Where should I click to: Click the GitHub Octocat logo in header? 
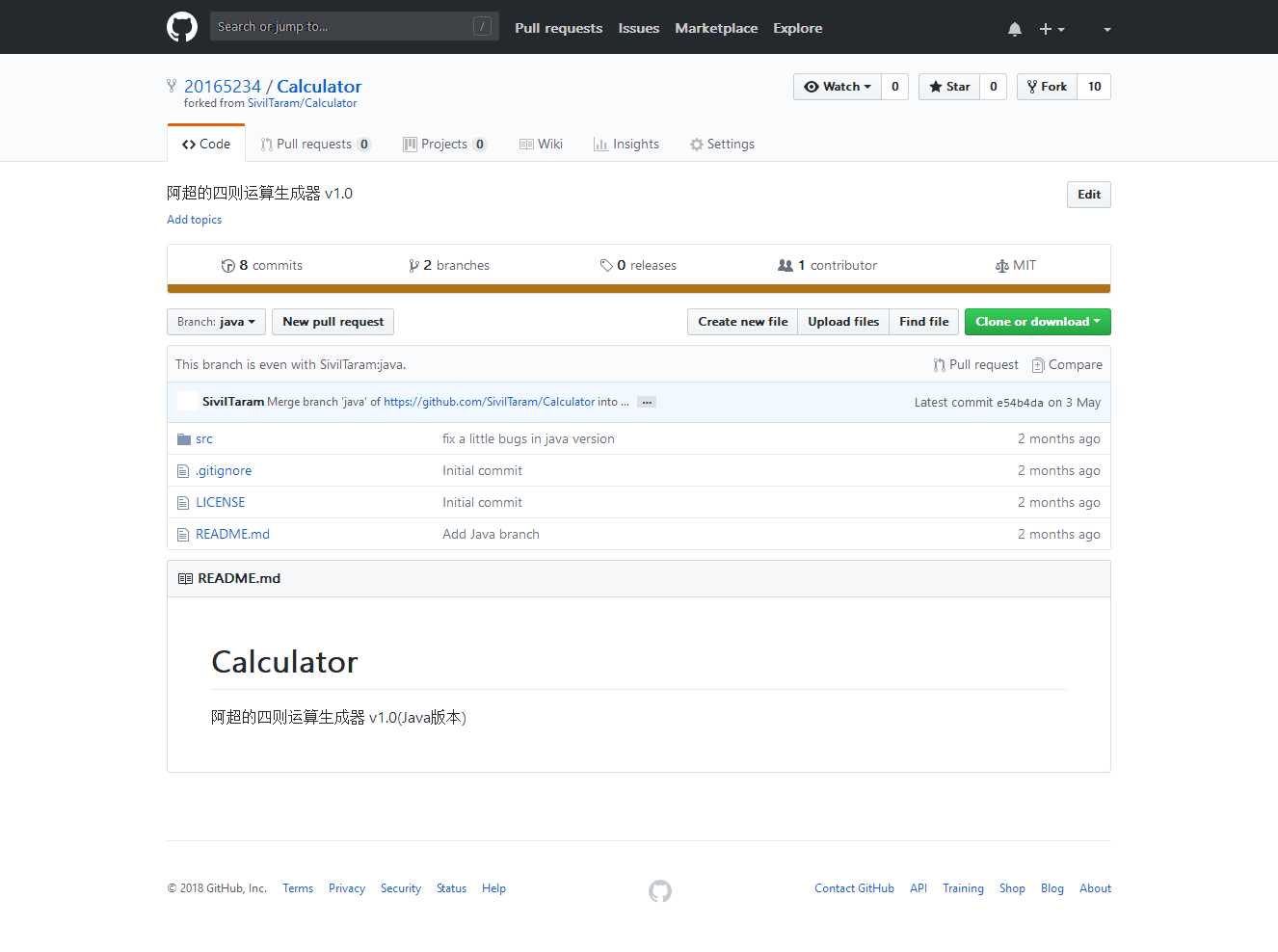182,27
